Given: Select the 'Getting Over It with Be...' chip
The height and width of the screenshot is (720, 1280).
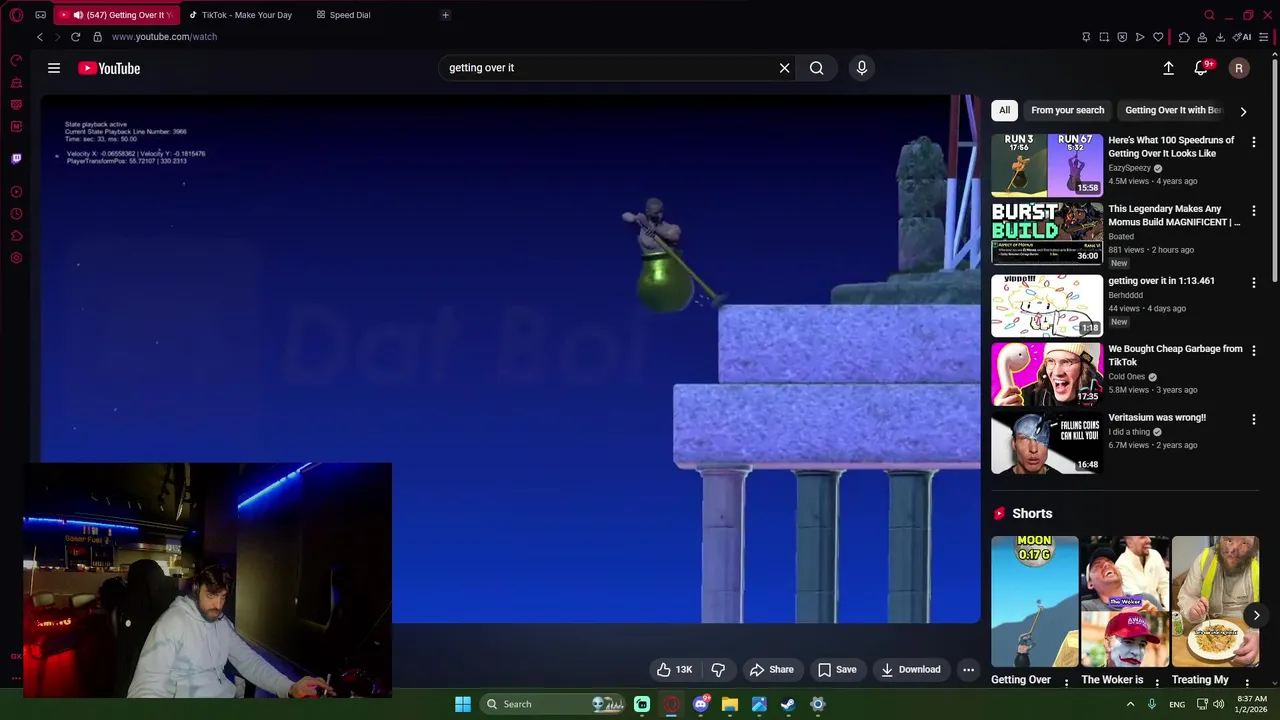Looking at the screenshot, I should click(x=1173, y=110).
